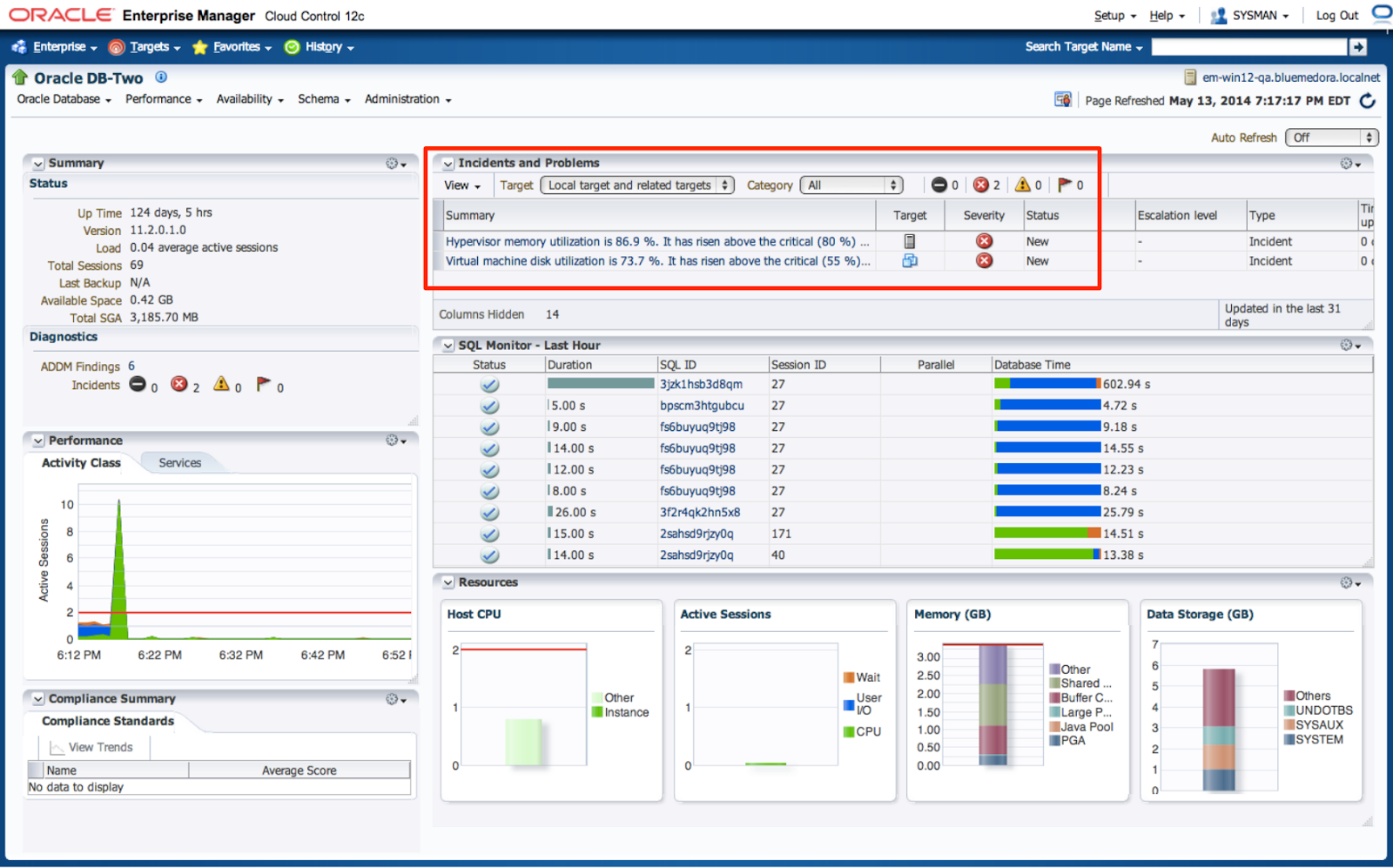Click the gear icon on Incidents and Problems panel
The width and height of the screenshot is (1393, 868).
coord(1345,163)
